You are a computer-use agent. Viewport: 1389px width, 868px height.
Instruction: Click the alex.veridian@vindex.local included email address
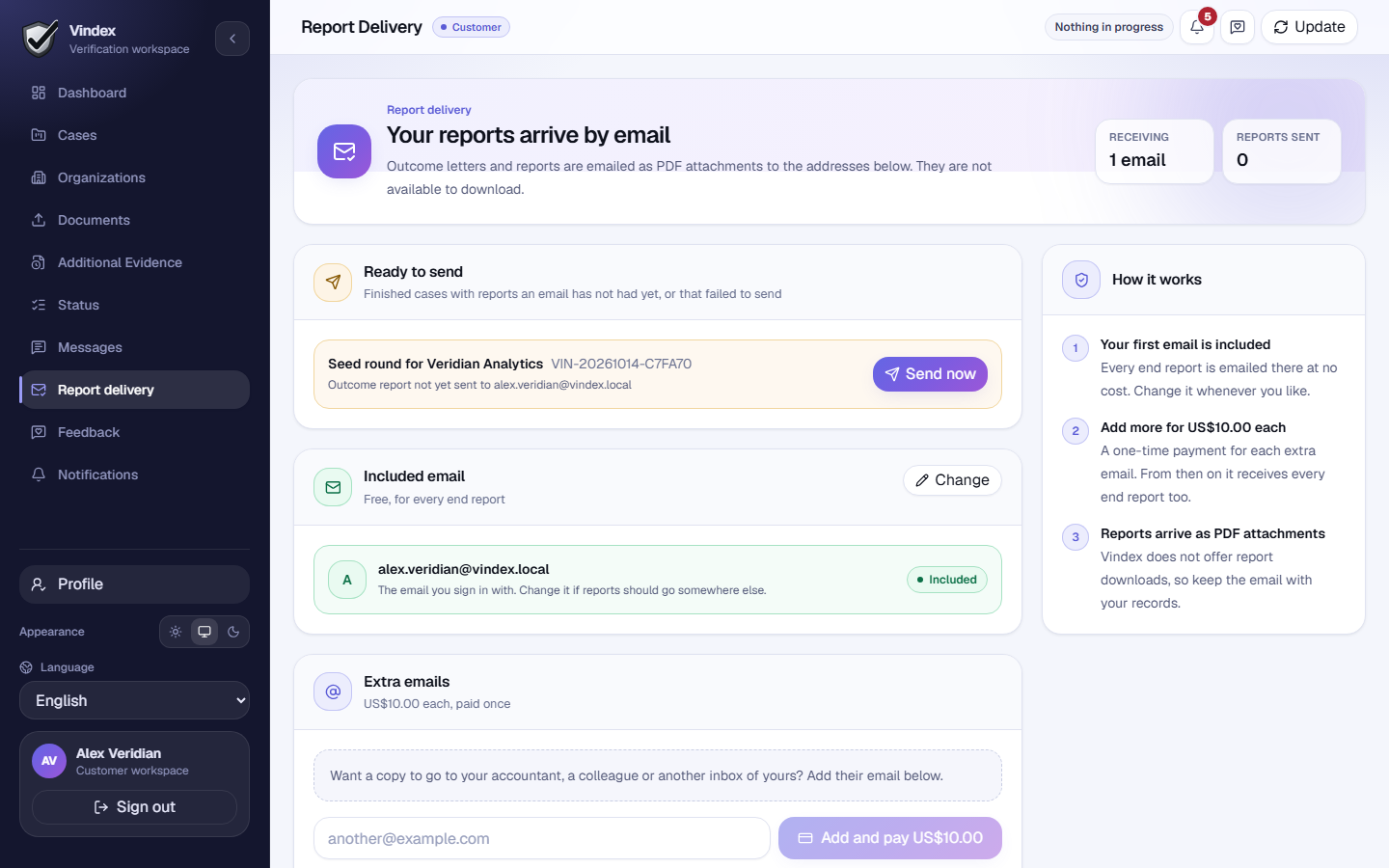tap(464, 569)
